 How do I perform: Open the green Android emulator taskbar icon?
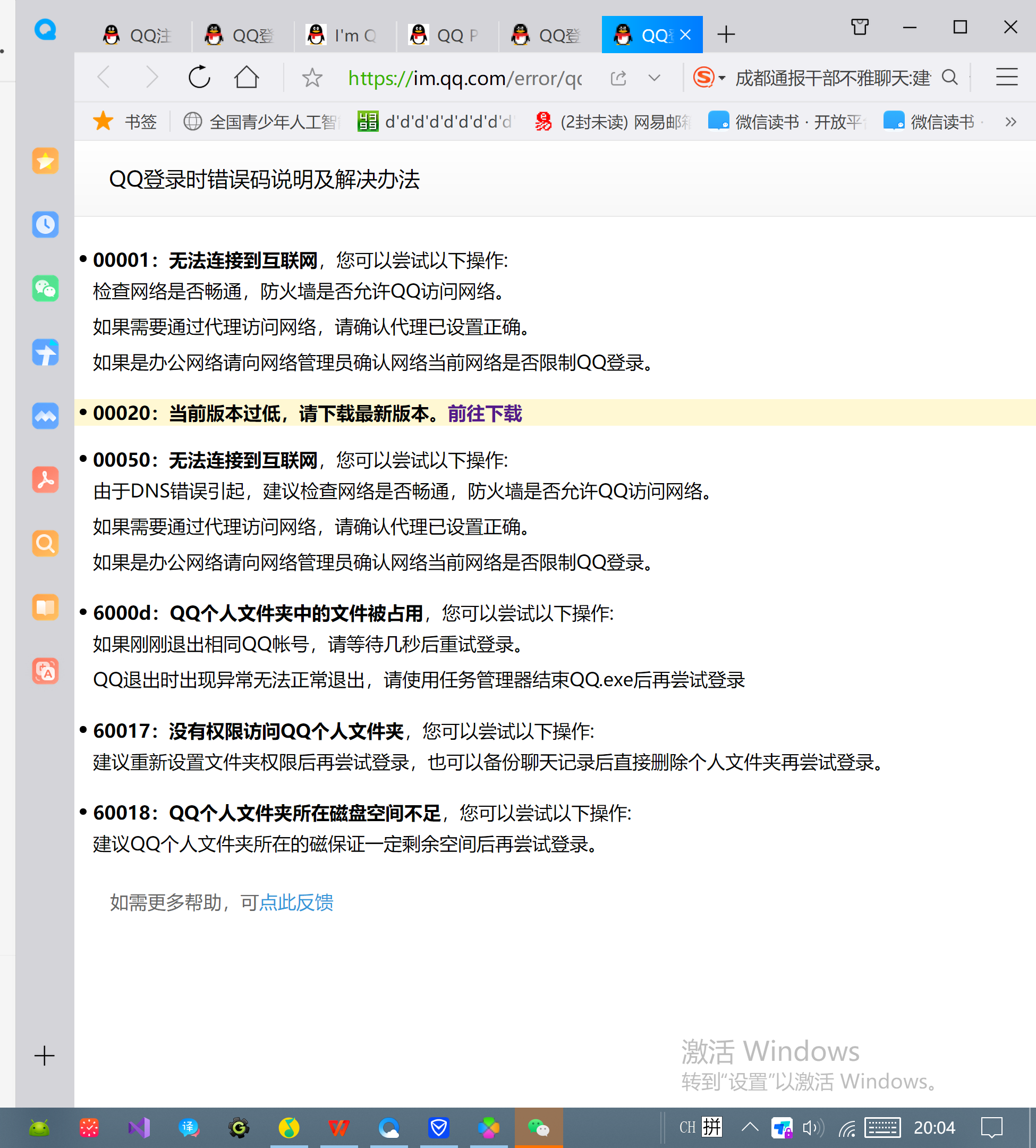tap(39, 1127)
